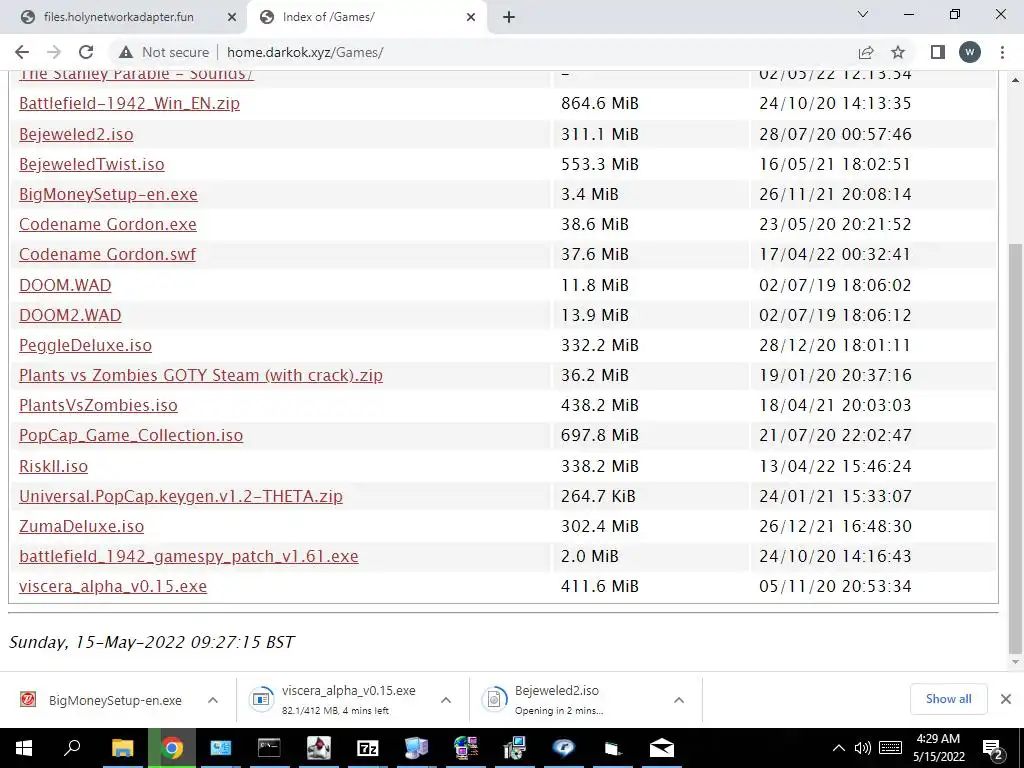1024x768 pixels.
Task: Click Sunday, 15-May-2022 footer timestamp
Action: click(x=152, y=642)
